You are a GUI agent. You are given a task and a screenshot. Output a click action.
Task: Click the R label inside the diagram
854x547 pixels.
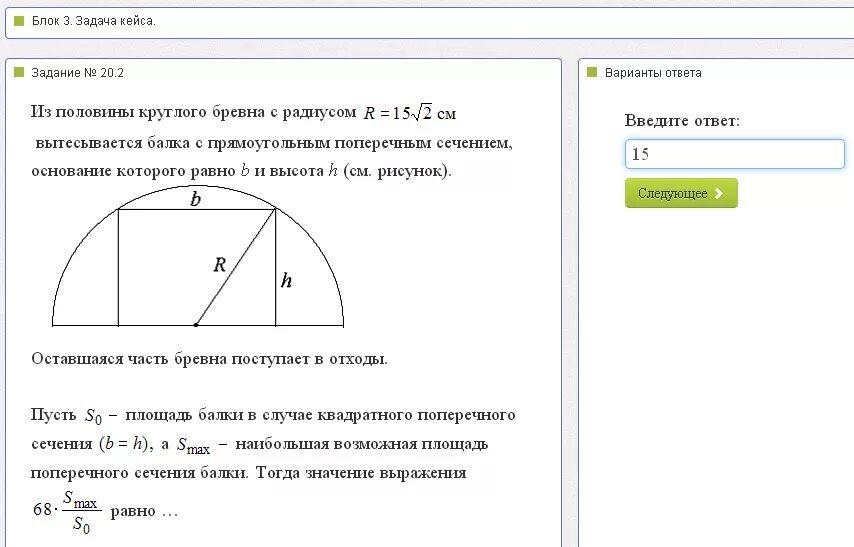pyautogui.click(x=219, y=265)
